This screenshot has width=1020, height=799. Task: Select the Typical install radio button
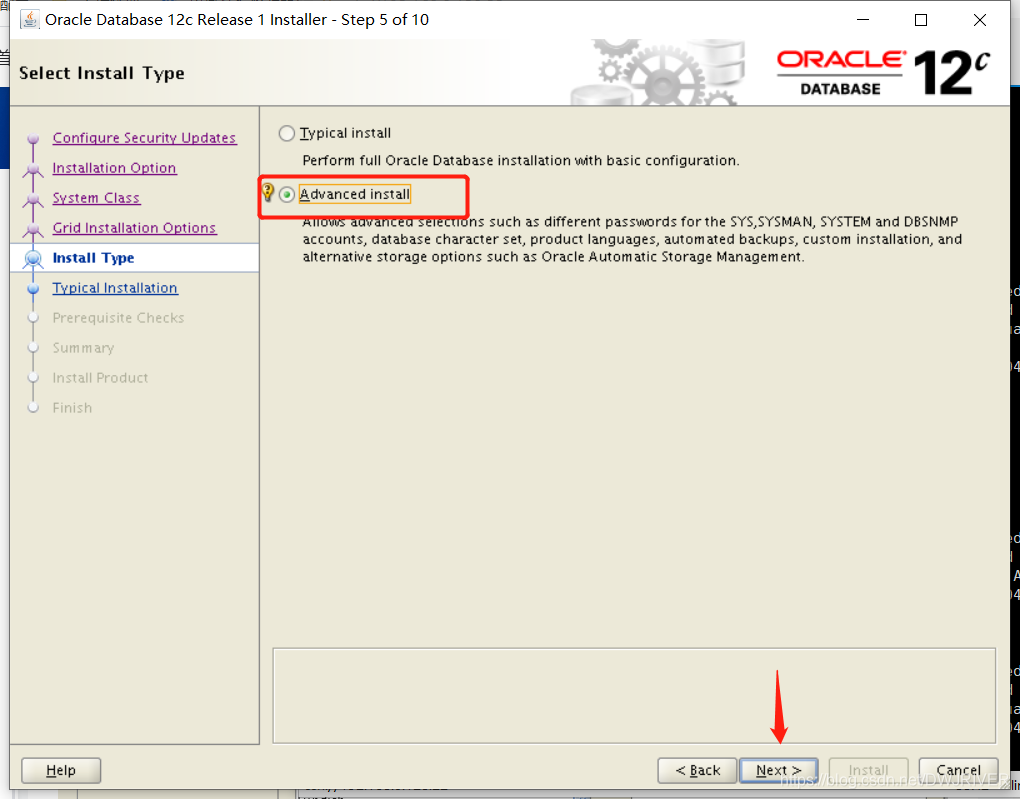(286, 133)
